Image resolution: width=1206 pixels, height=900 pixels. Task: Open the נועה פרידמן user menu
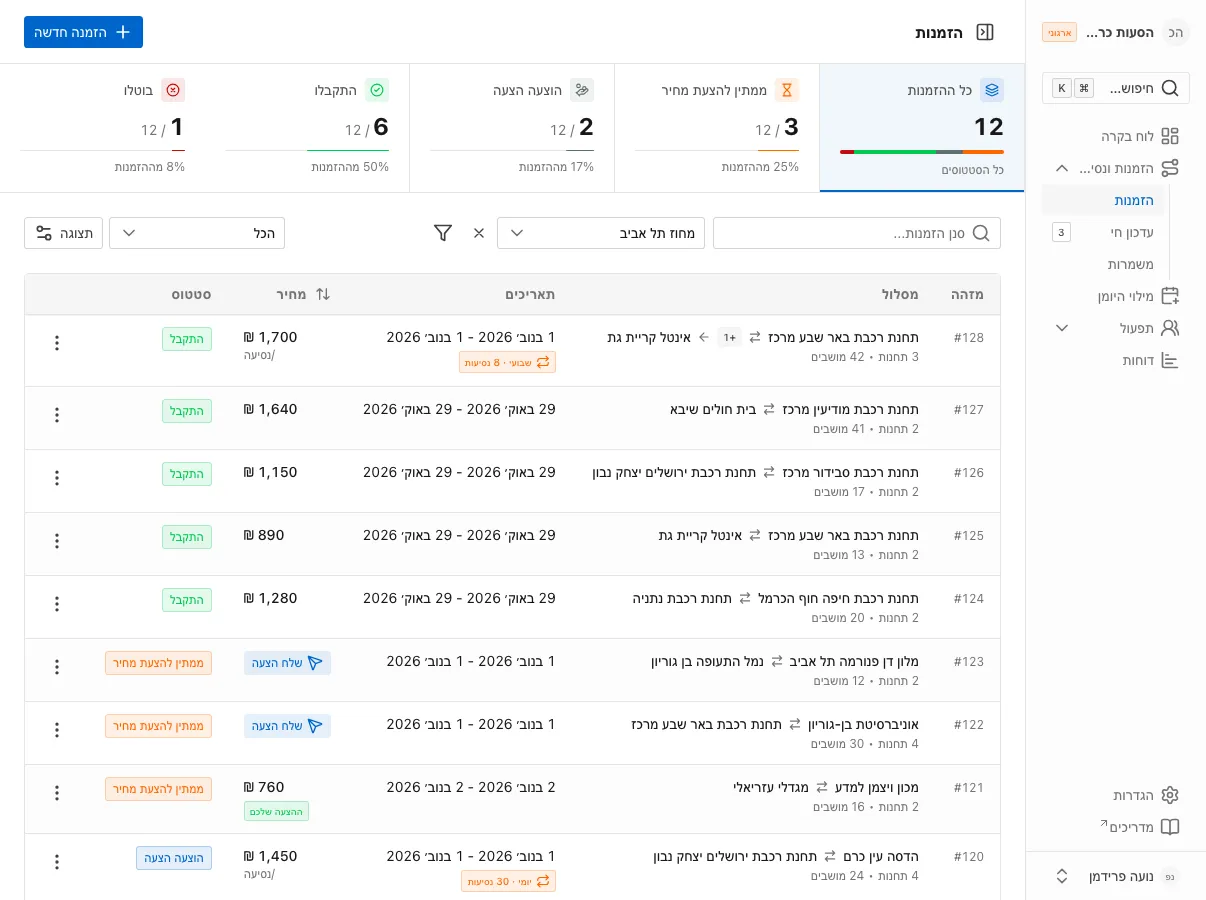1116,876
